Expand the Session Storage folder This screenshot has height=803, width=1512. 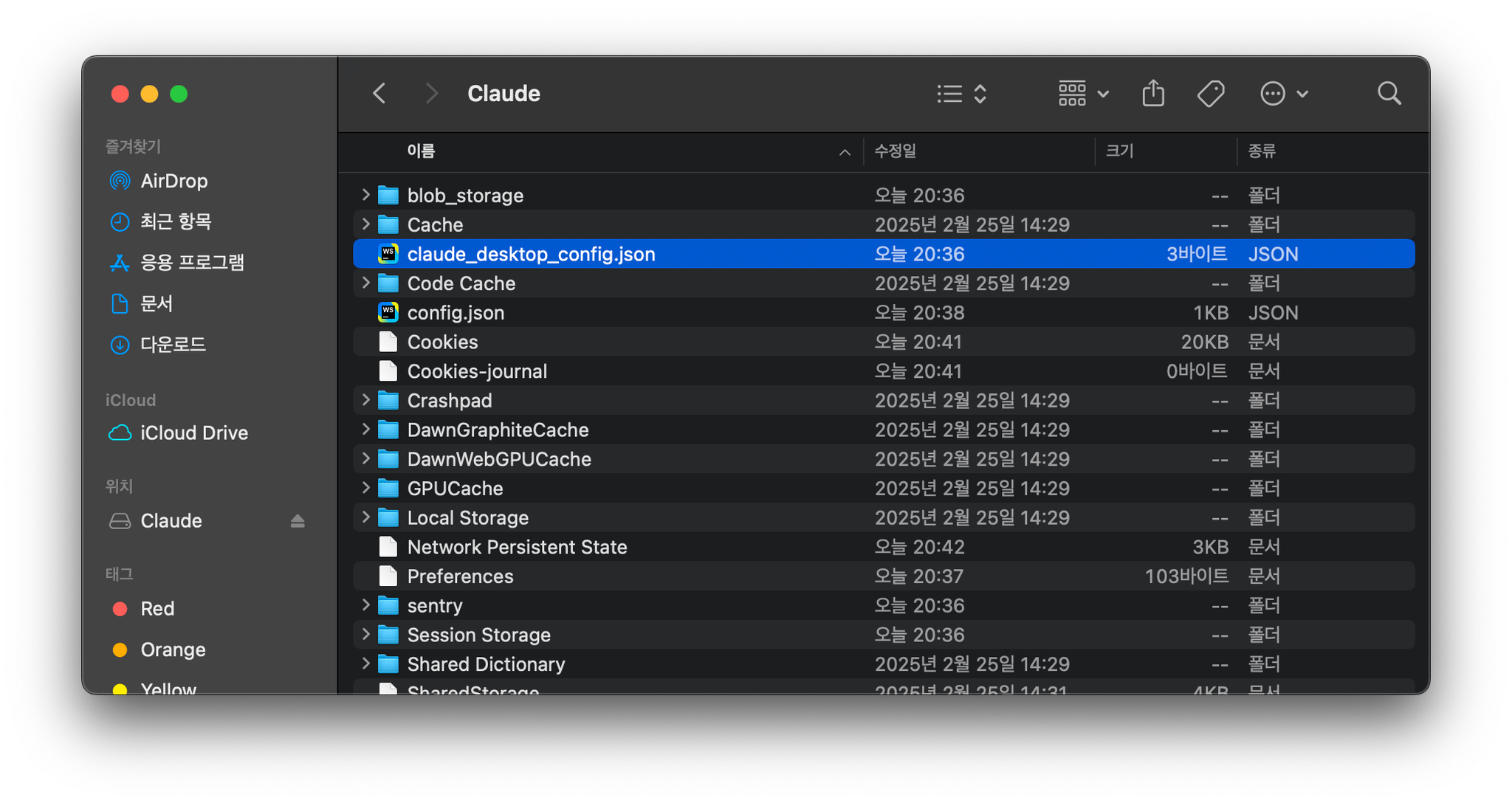point(365,634)
